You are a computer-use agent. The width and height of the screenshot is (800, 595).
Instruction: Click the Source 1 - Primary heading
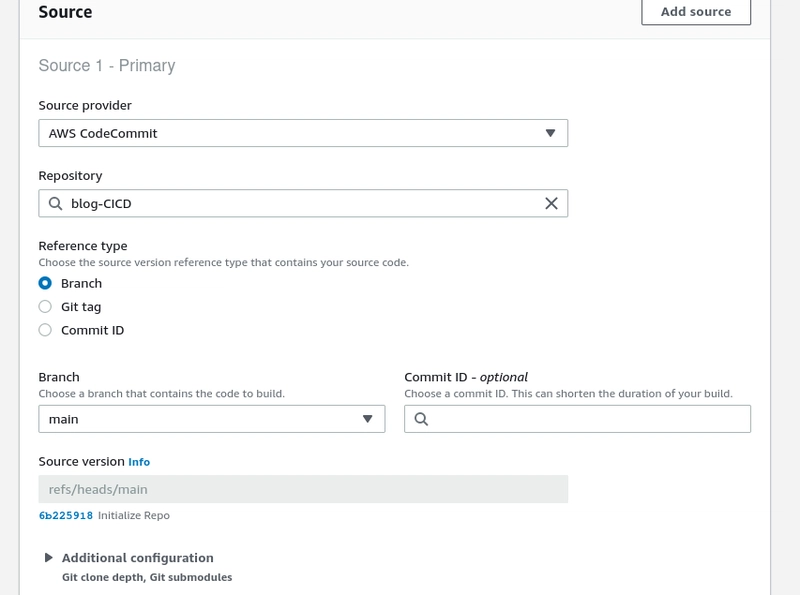click(x=107, y=66)
